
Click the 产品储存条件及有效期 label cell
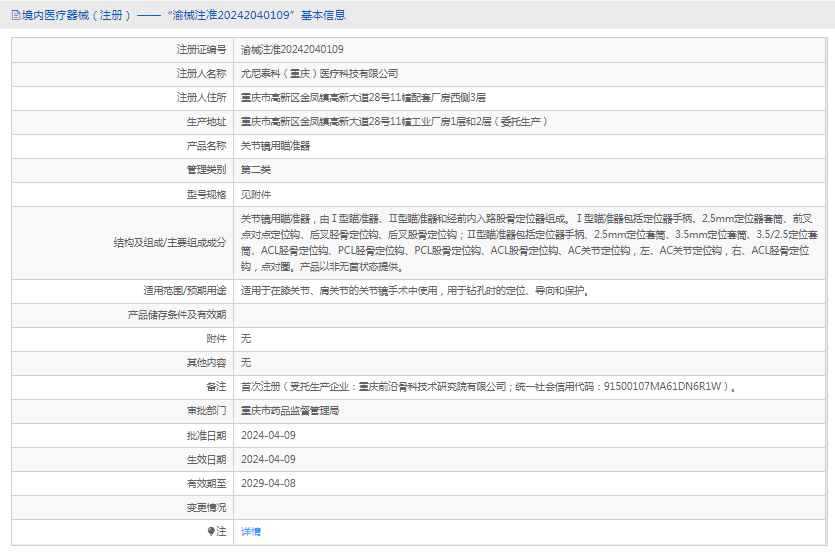(122, 315)
